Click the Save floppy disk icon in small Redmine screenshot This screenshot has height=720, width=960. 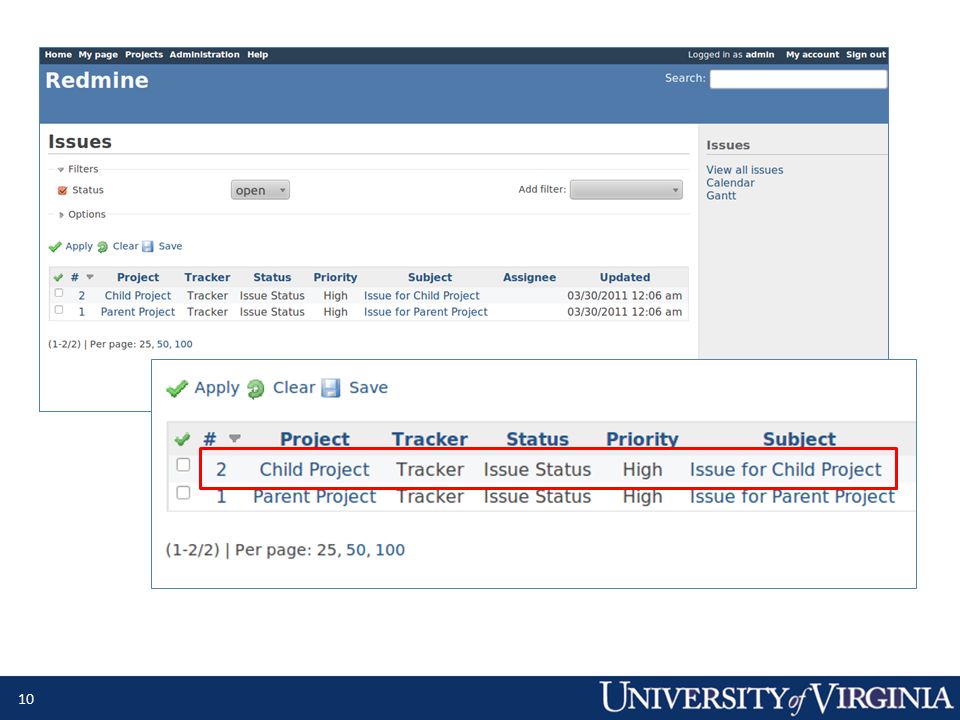[148, 246]
